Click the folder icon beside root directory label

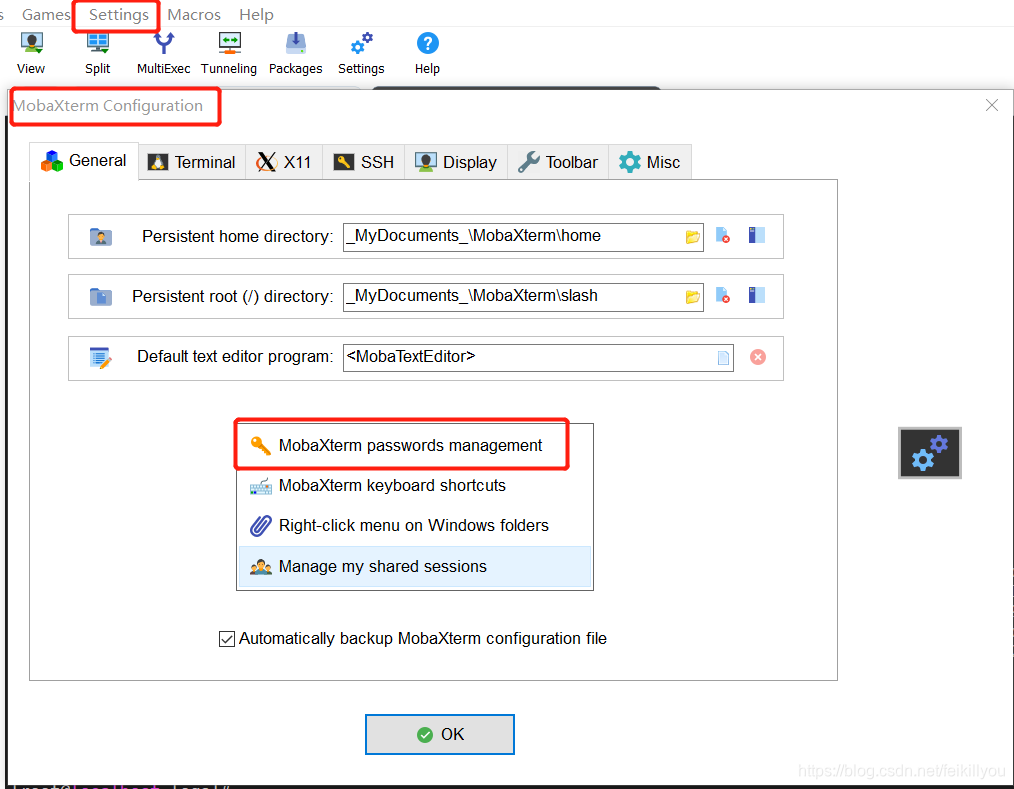pos(101,297)
